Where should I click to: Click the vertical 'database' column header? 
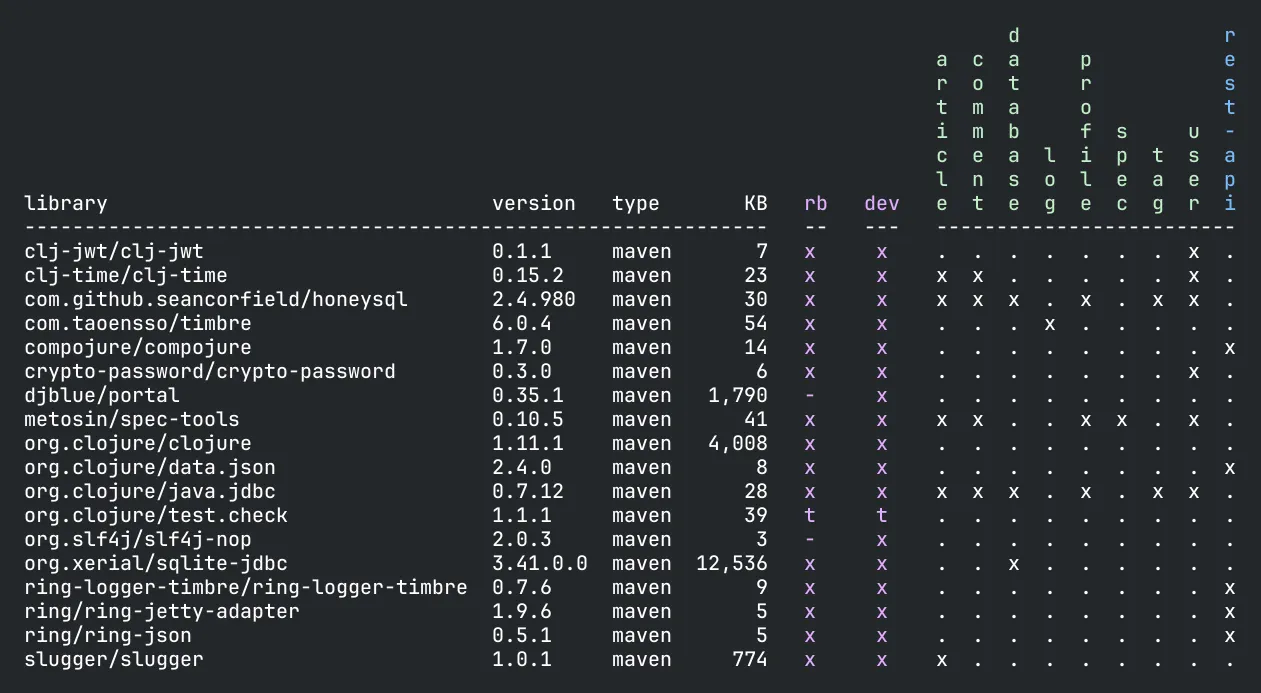(1013, 119)
